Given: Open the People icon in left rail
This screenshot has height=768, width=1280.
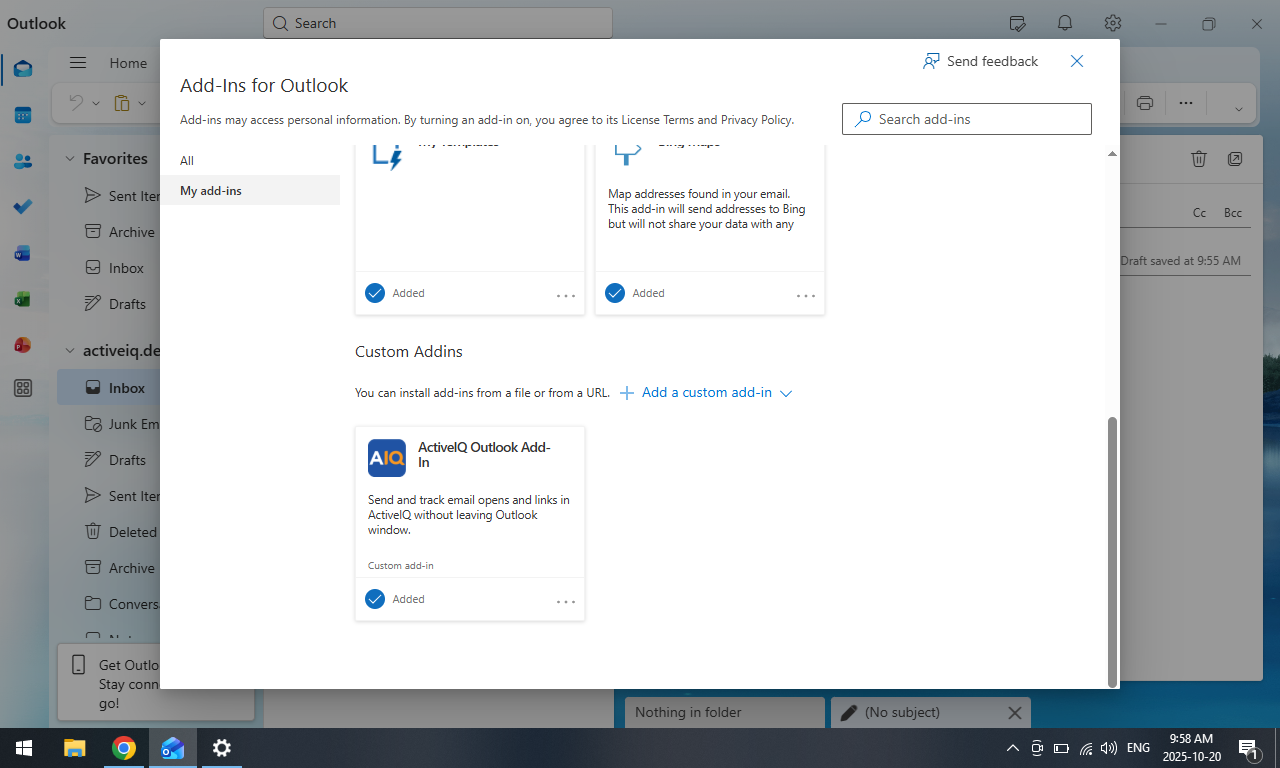Looking at the screenshot, I should point(23,161).
